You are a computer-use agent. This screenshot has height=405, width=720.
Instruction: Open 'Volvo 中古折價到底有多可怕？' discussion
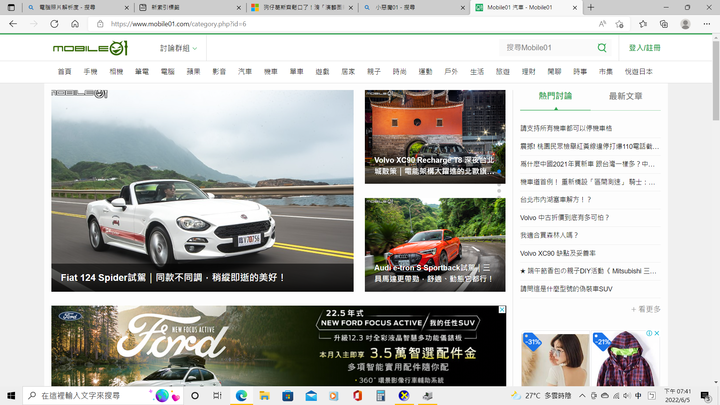pos(564,218)
